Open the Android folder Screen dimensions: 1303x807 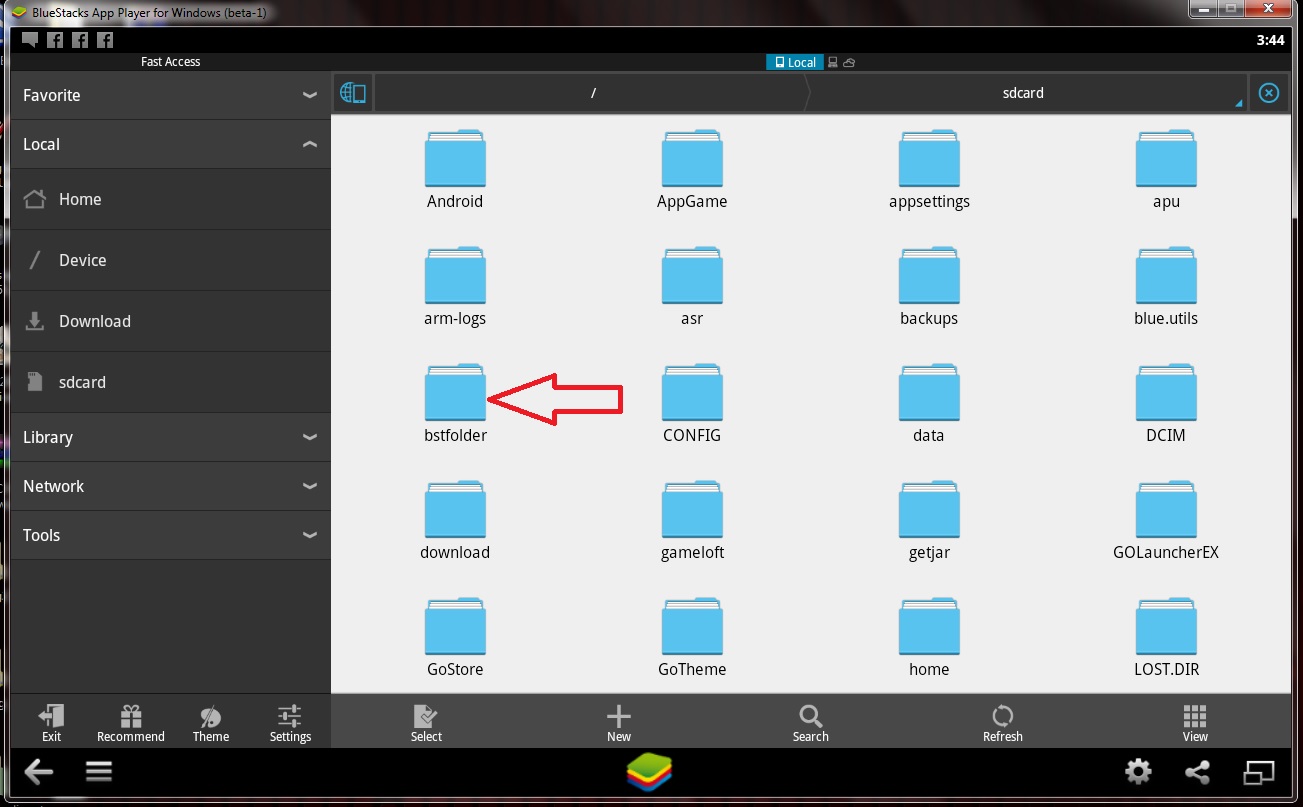pos(455,170)
